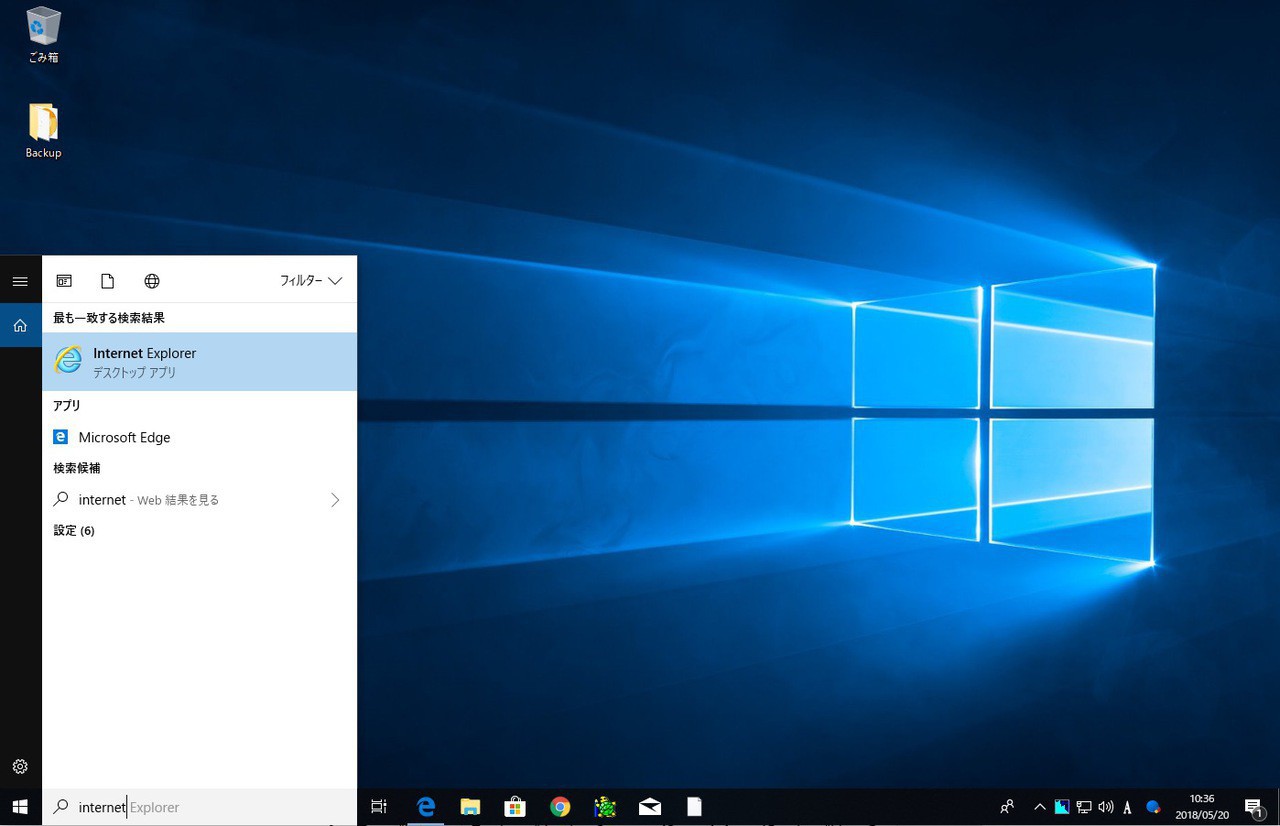Open the Backup folder on desktop
The height and width of the screenshot is (826, 1280).
click(x=43, y=130)
